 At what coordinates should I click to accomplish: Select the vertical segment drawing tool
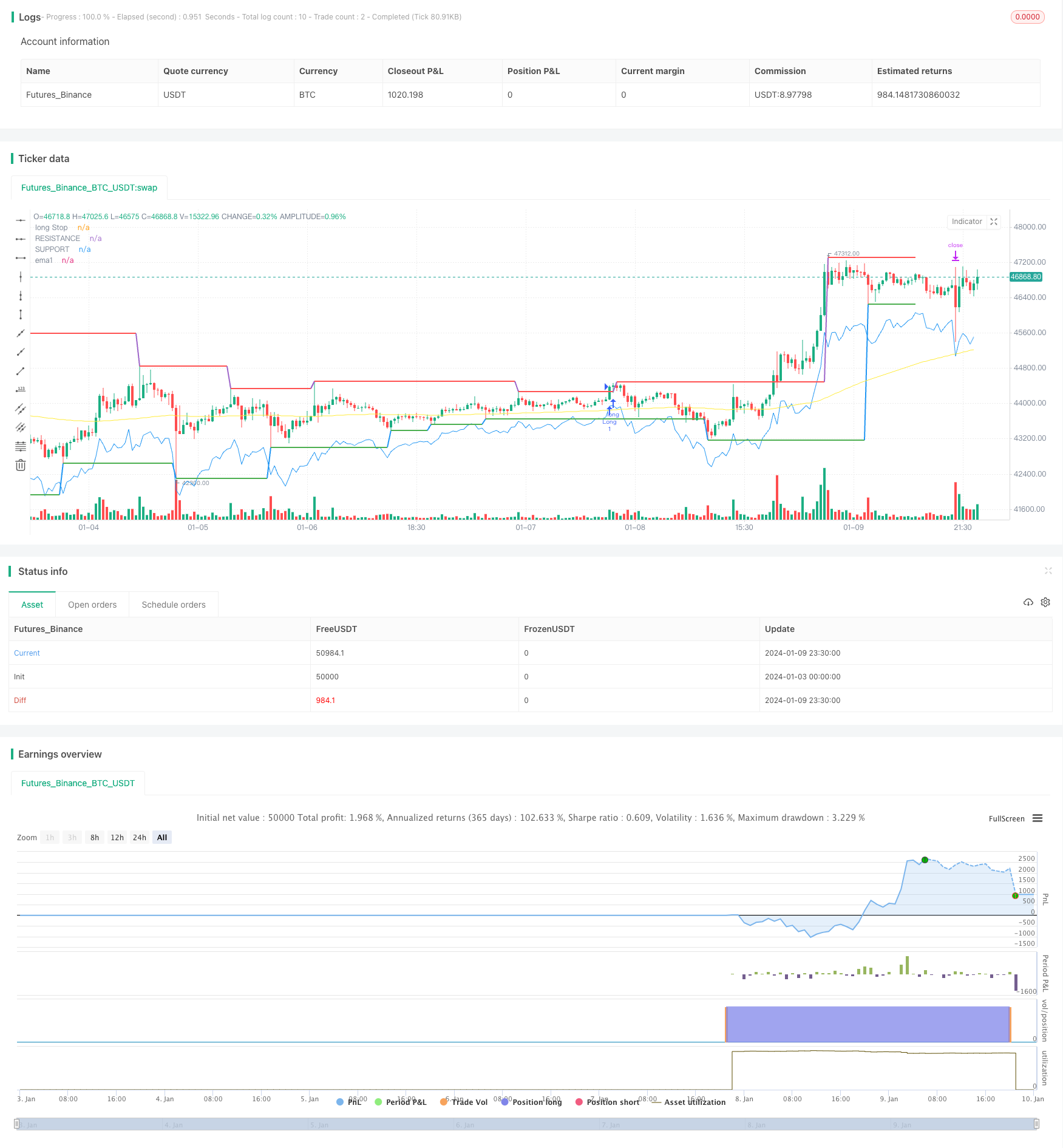tap(21, 314)
